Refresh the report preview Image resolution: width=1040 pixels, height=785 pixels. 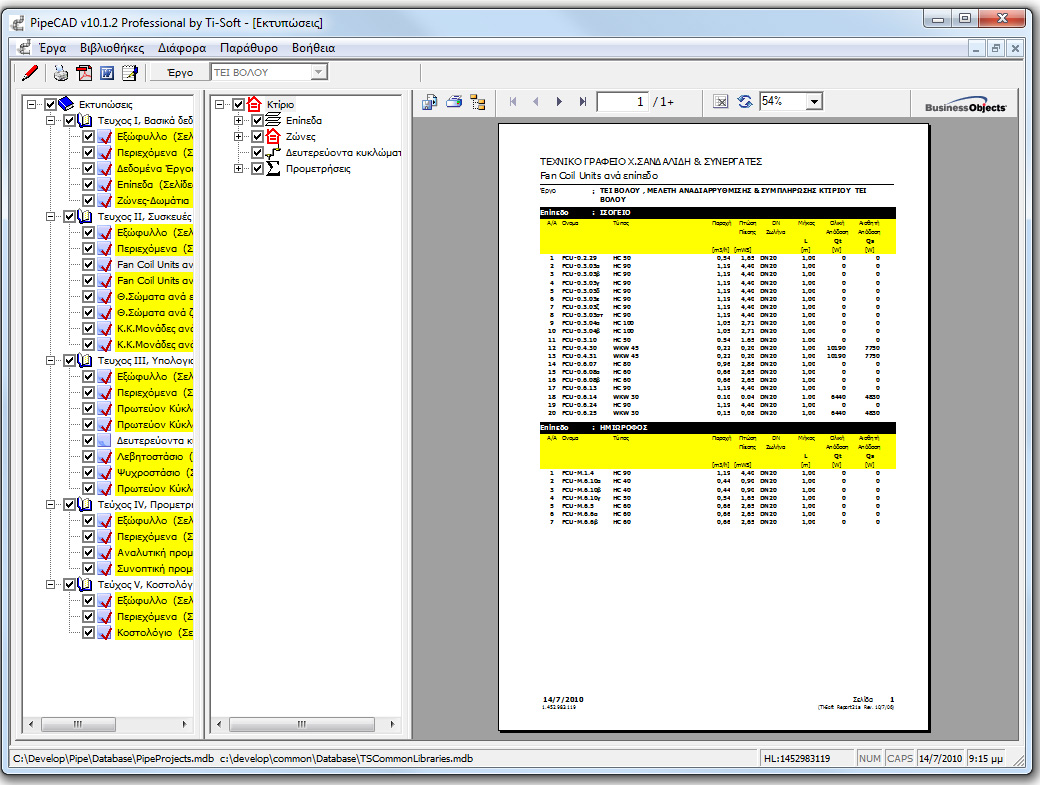745,101
